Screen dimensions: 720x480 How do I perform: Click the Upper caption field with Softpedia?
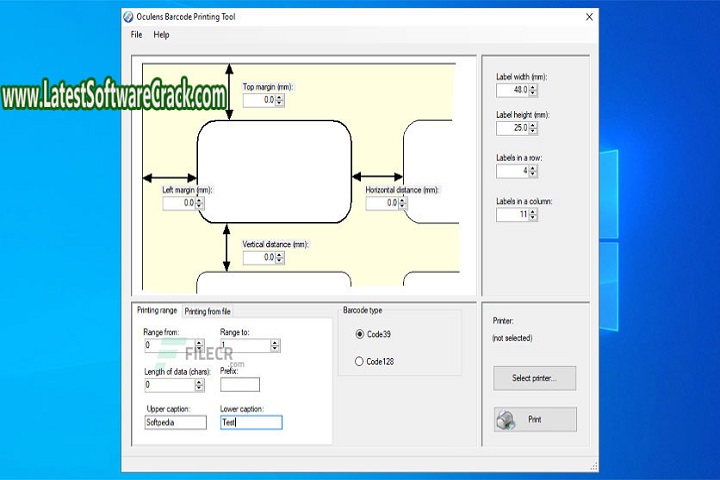click(175, 423)
